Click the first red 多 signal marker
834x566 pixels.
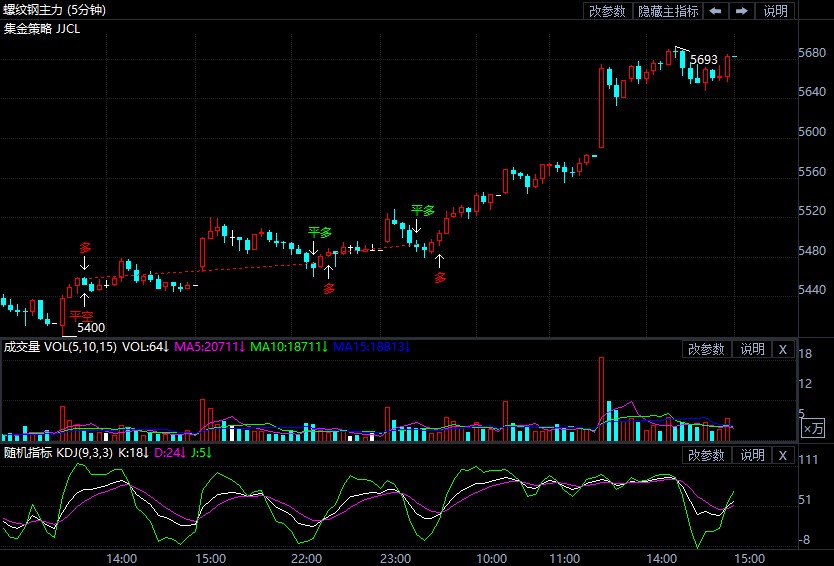coord(85,247)
